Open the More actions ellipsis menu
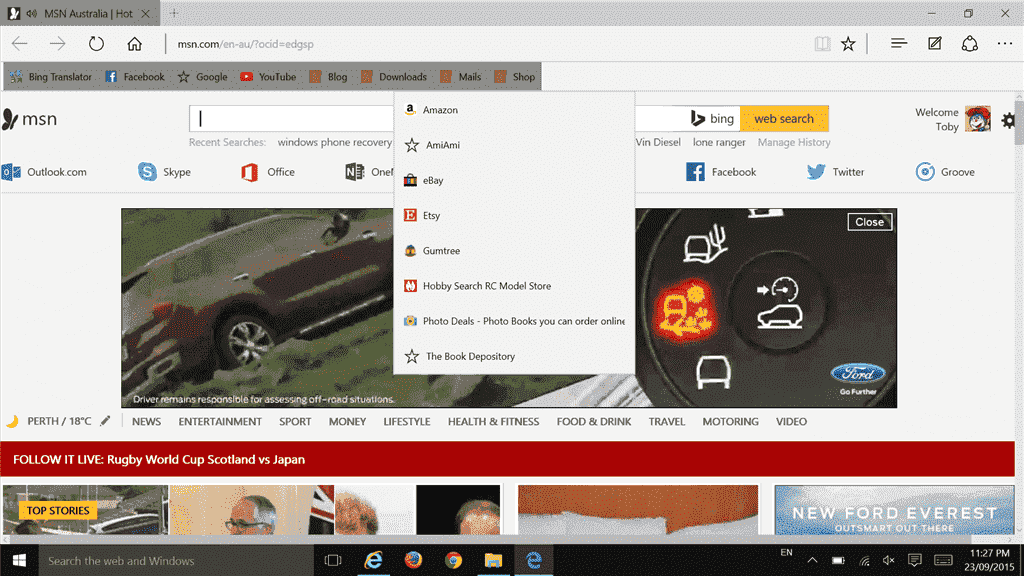The image size is (1024, 576). tap(1005, 44)
